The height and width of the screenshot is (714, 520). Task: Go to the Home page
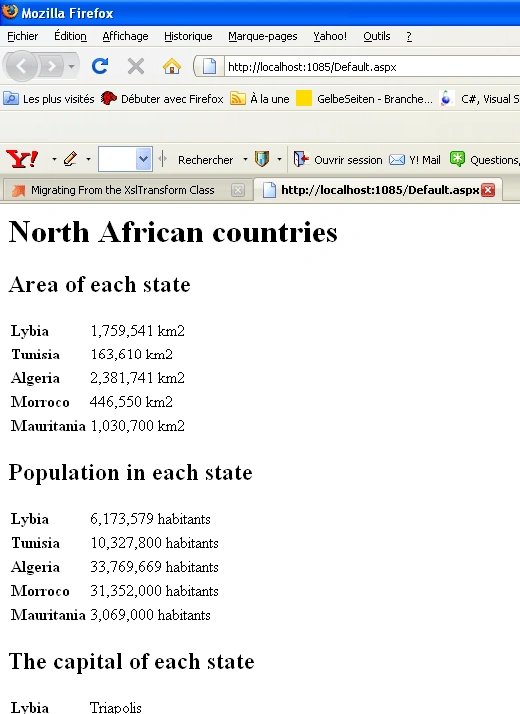click(x=172, y=66)
